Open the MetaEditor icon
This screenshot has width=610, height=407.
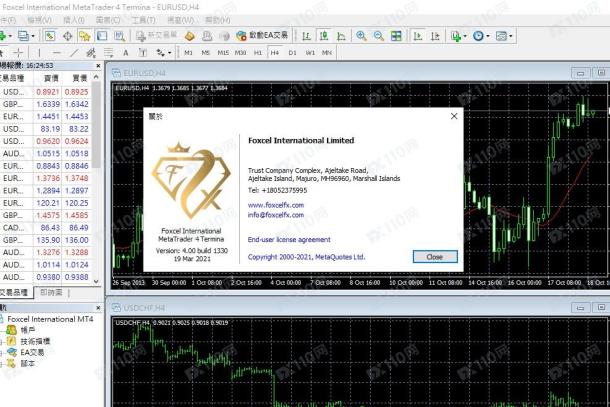[189, 36]
